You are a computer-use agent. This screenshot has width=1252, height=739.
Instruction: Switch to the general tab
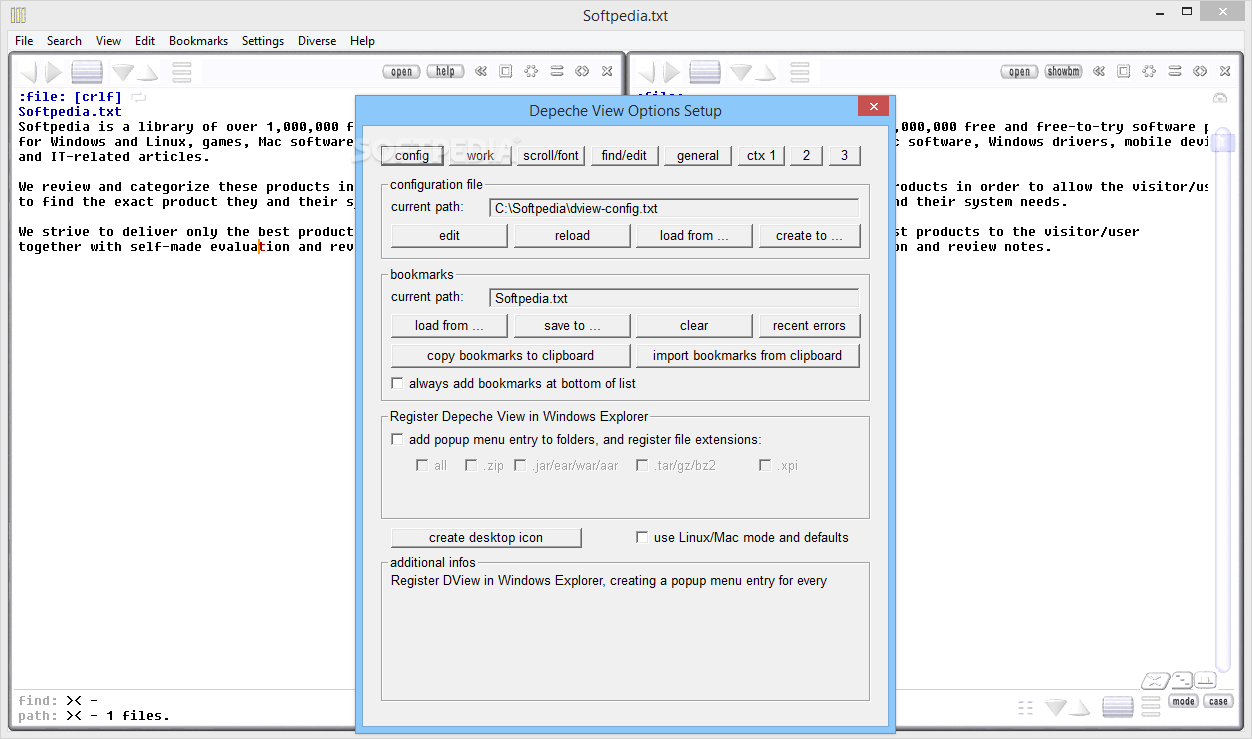click(697, 155)
